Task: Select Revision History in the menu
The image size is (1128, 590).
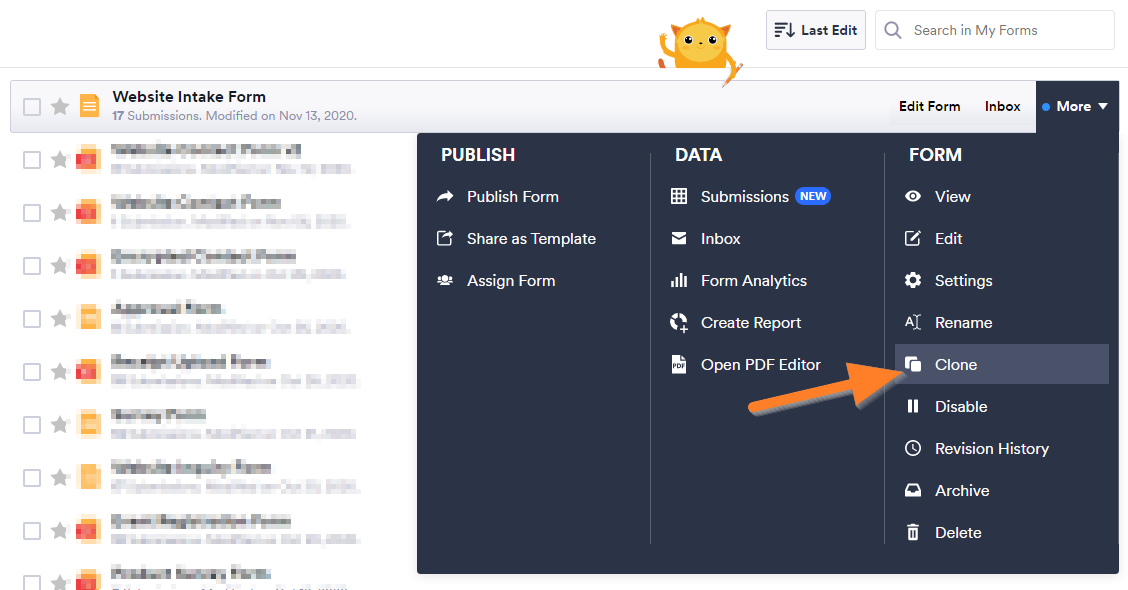Action: (x=991, y=449)
